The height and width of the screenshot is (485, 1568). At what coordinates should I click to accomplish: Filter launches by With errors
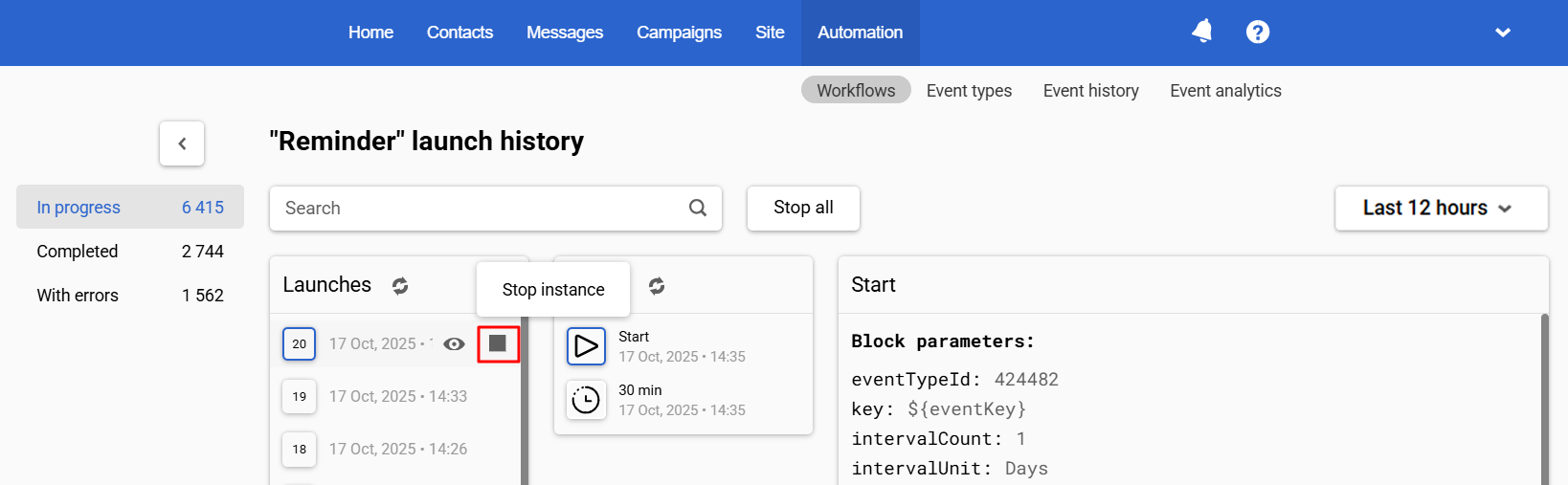click(130, 295)
